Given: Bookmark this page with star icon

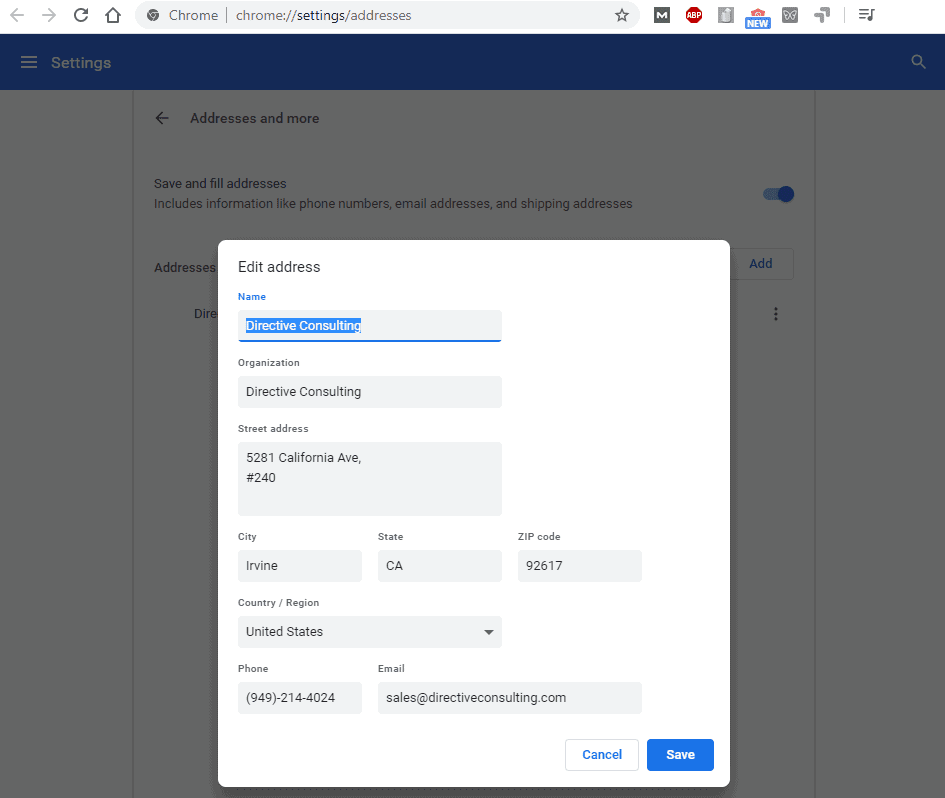Looking at the screenshot, I should [622, 15].
